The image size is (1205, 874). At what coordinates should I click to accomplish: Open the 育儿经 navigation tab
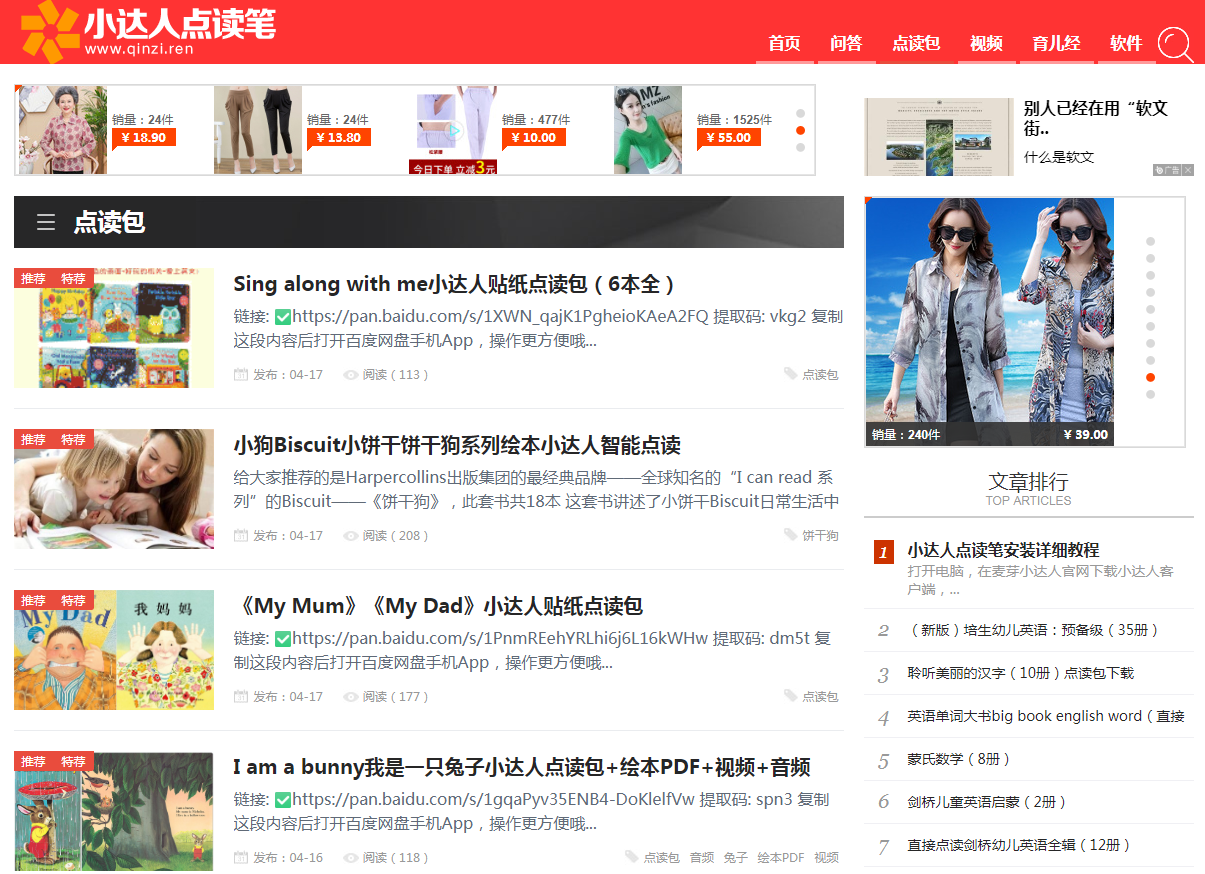[x=1056, y=44]
